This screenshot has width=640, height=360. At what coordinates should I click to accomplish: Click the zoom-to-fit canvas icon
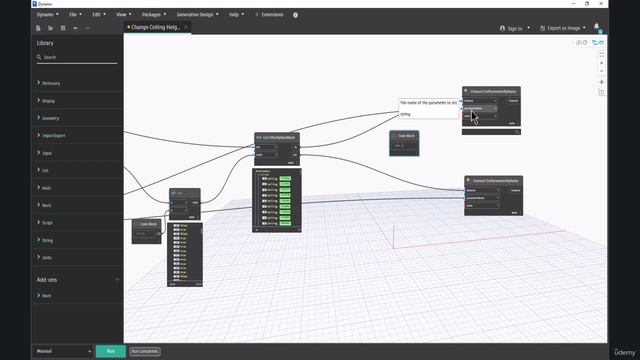pos(601,54)
